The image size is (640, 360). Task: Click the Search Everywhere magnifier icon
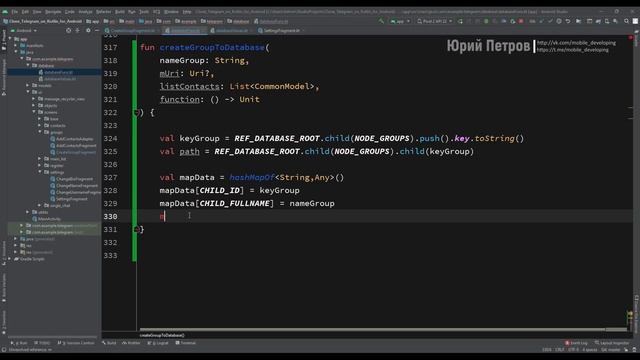626,21
